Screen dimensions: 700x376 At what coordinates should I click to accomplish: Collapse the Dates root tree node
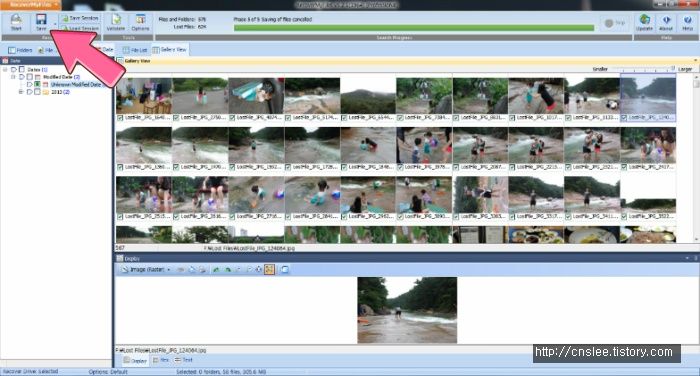point(5,70)
